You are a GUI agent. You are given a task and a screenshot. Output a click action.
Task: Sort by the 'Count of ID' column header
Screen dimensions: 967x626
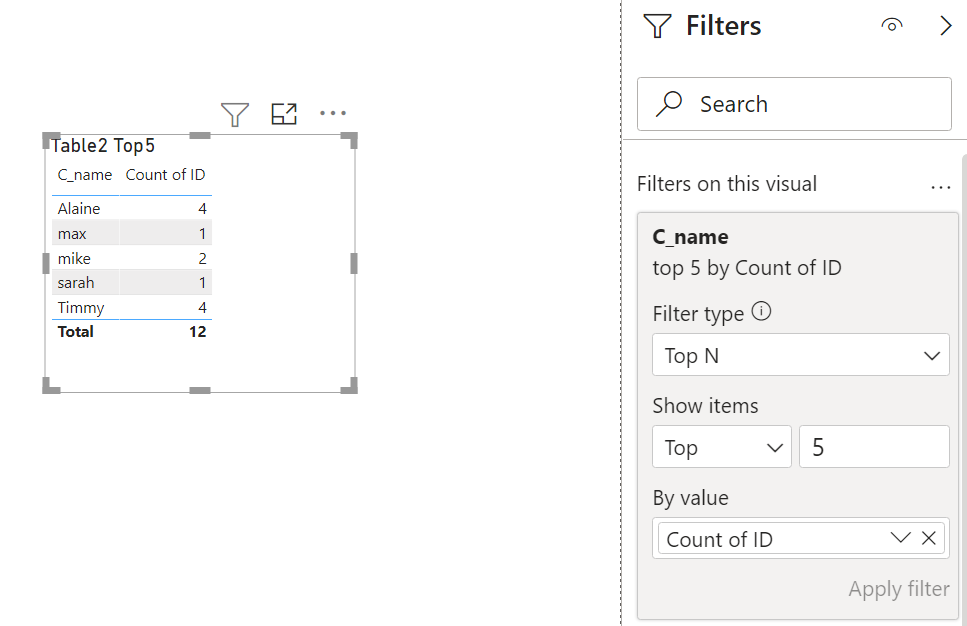[x=165, y=175]
